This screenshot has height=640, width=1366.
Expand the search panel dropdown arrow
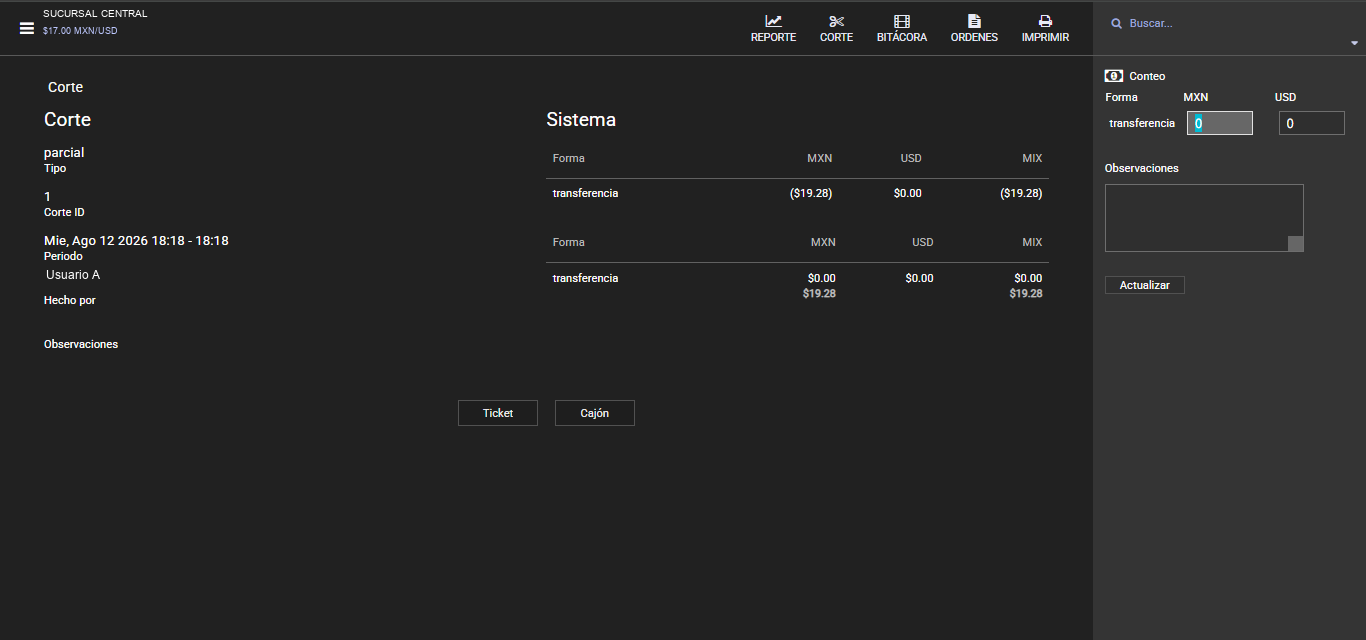point(1354,43)
